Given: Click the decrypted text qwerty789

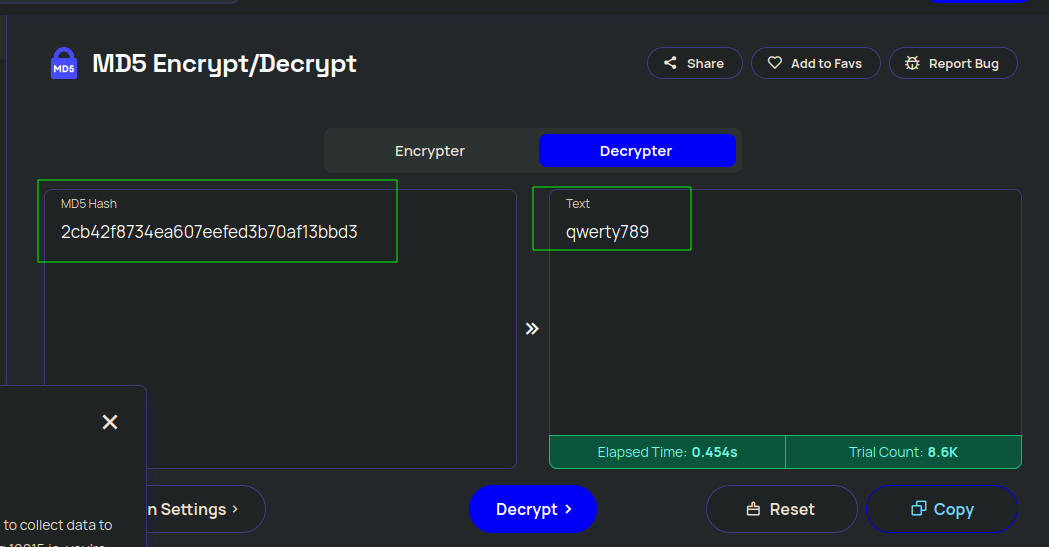Looking at the screenshot, I should (x=607, y=232).
